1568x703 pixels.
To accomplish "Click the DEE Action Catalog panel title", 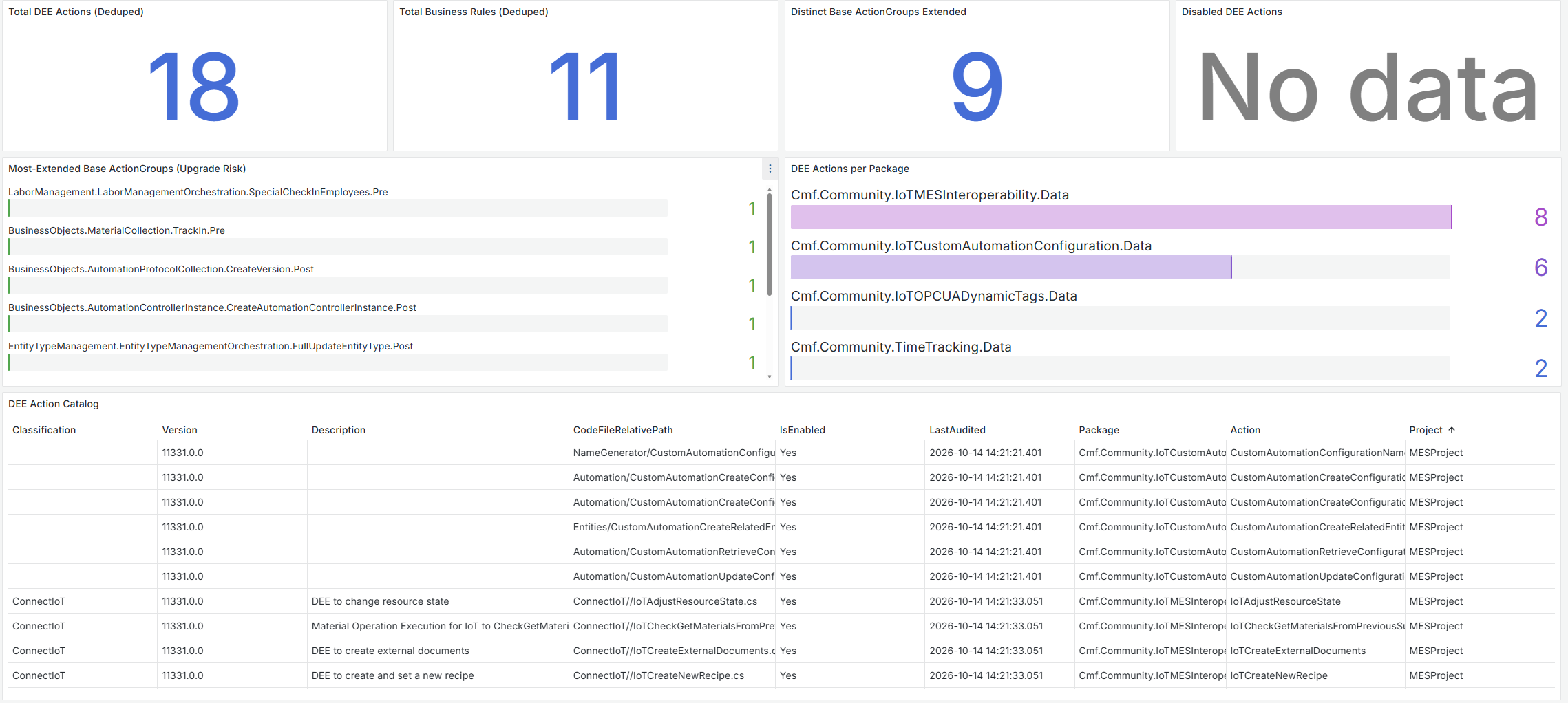I will (x=54, y=404).
